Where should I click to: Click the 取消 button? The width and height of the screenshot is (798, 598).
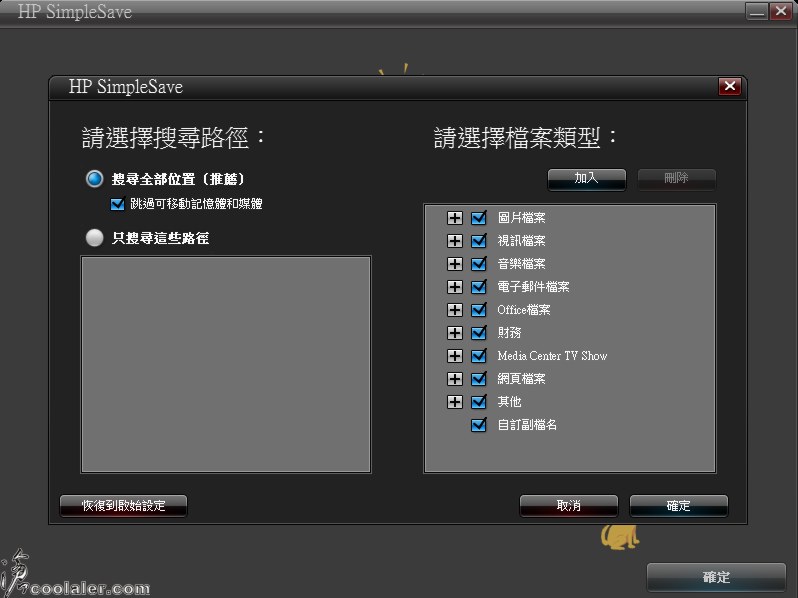tap(568, 506)
